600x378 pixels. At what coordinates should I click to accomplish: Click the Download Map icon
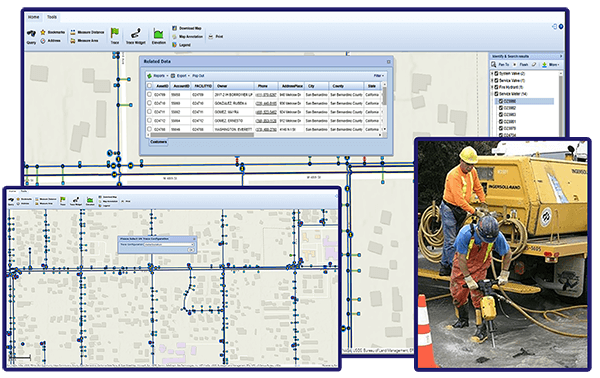pyautogui.click(x=174, y=28)
